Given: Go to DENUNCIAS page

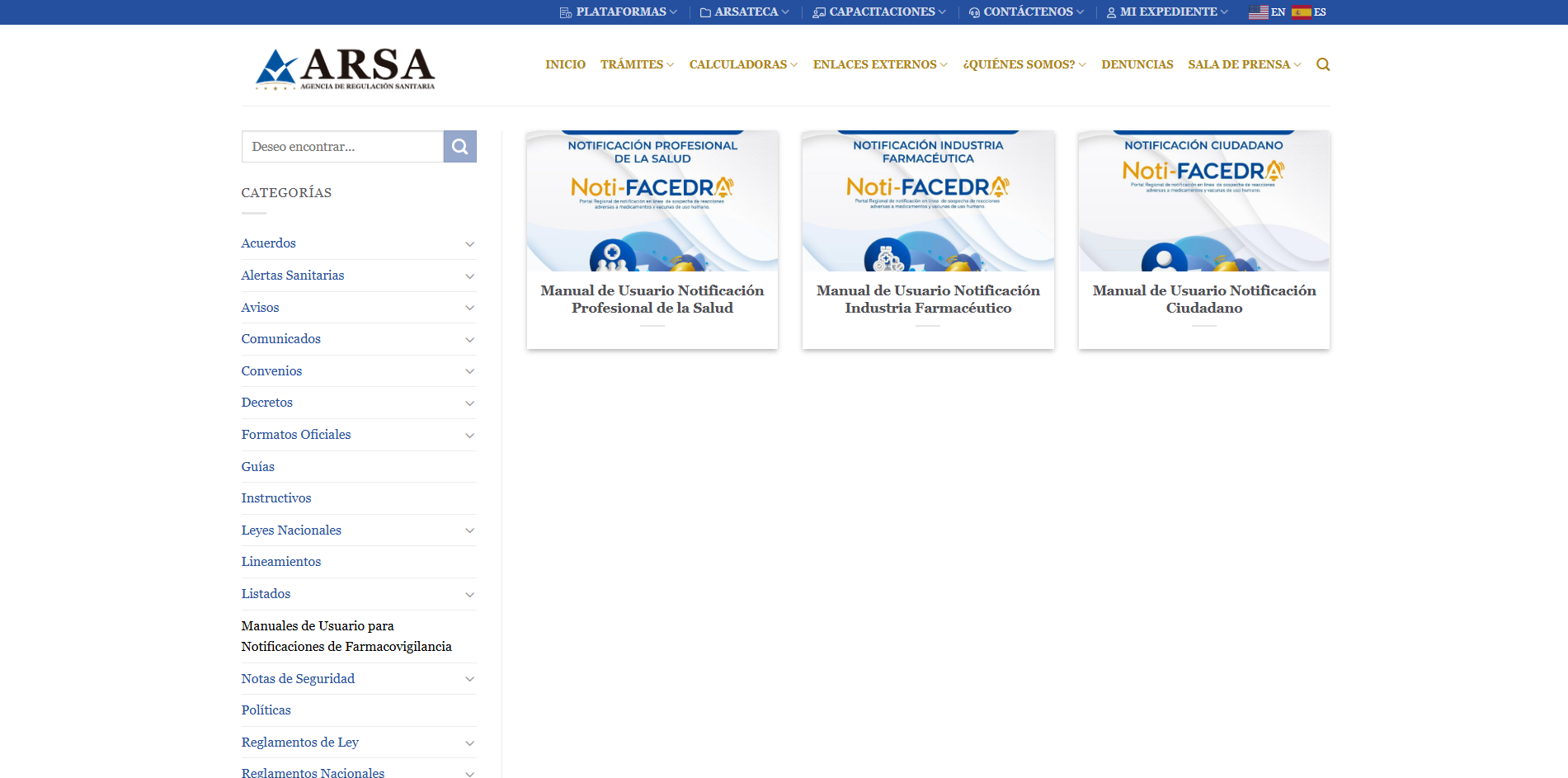Looking at the screenshot, I should [1137, 64].
